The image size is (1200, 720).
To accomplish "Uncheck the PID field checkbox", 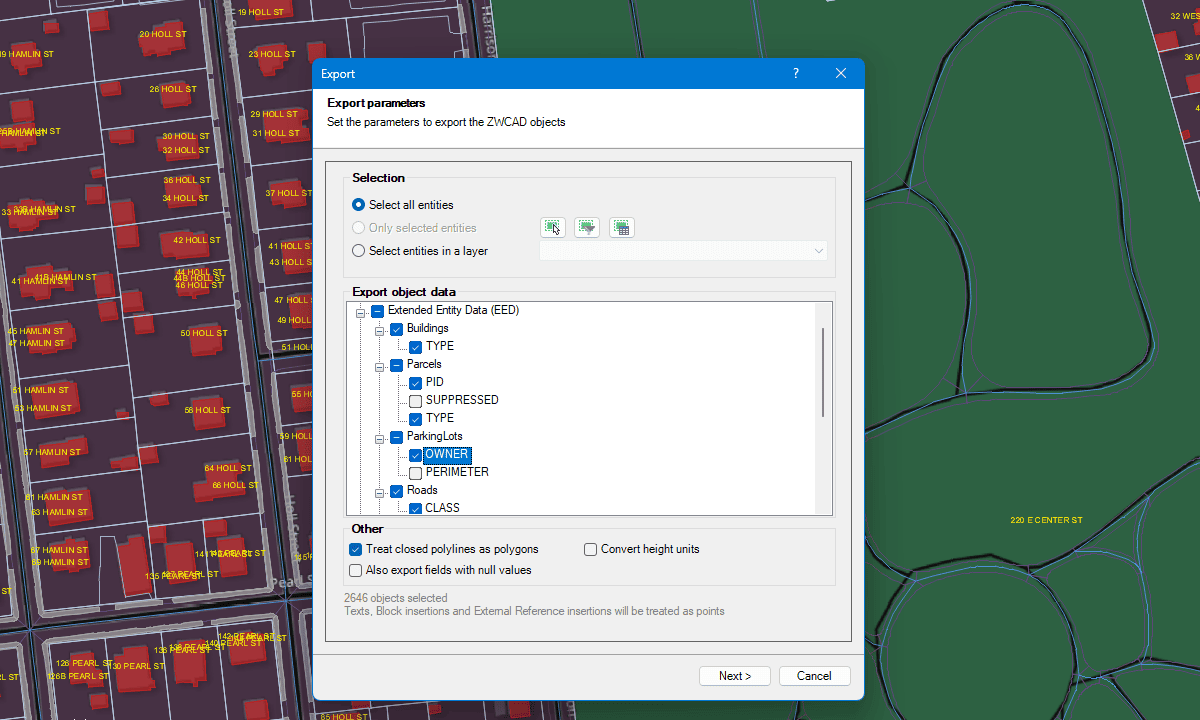I will 416,383.
